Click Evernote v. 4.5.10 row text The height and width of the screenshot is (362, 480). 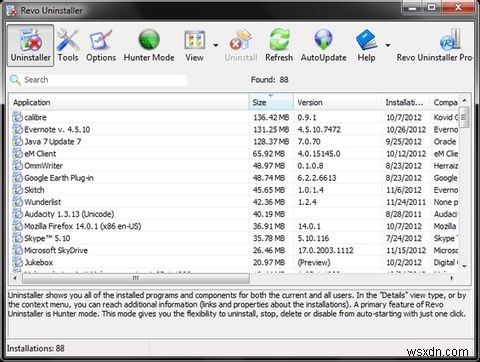(x=57, y=129)
